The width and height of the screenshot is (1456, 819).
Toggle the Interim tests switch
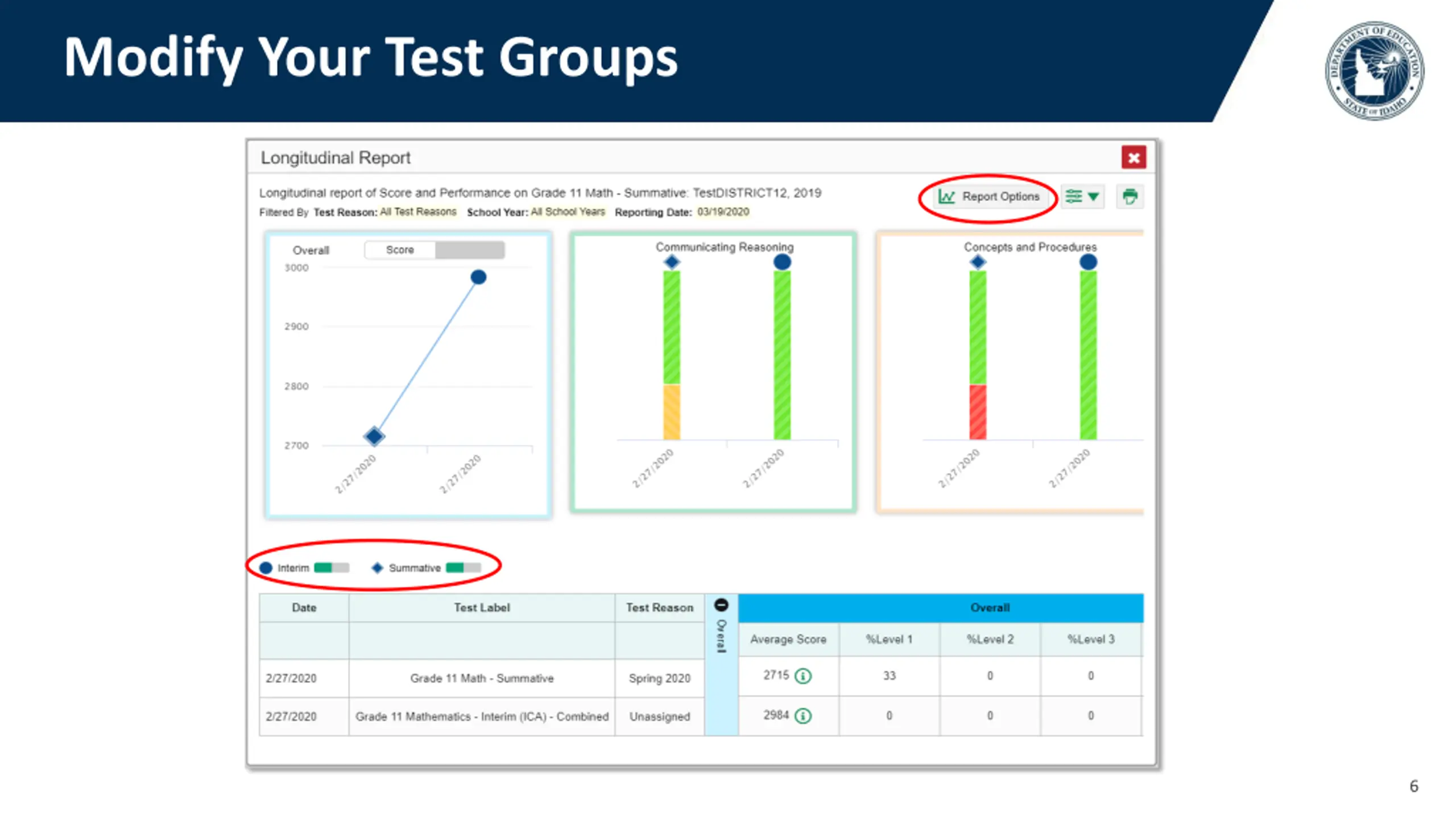(332, 568)
